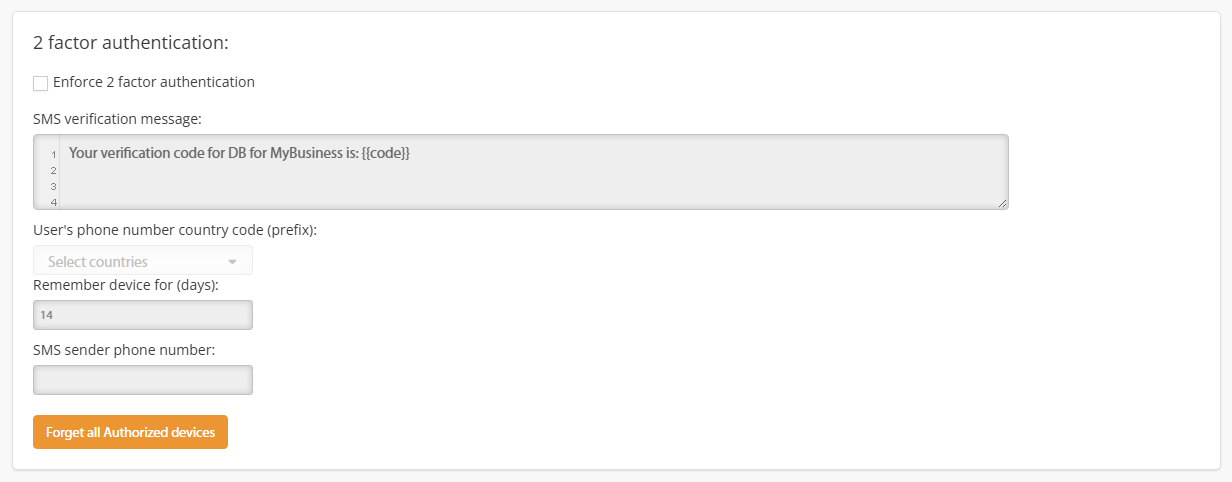Viewport: 1232px width, 482px height.
Task: Click the resize grip on the message box corner
Action: click(x=1003, y=203)
